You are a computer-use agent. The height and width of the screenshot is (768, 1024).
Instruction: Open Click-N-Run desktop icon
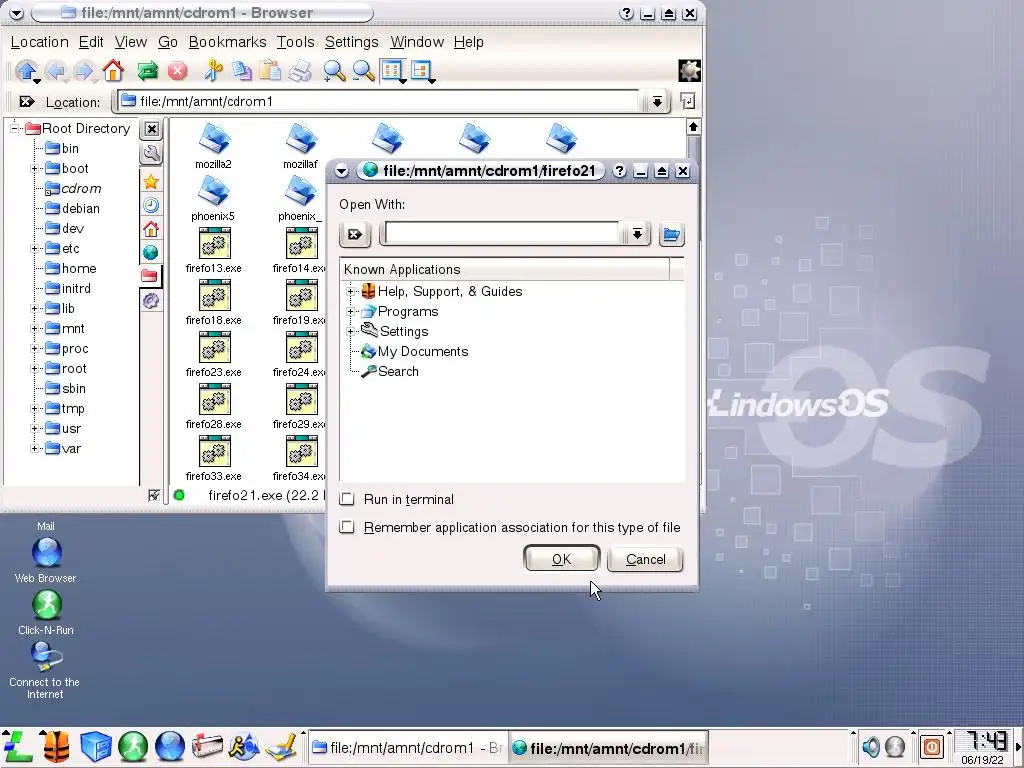click(x=46, y=605)
